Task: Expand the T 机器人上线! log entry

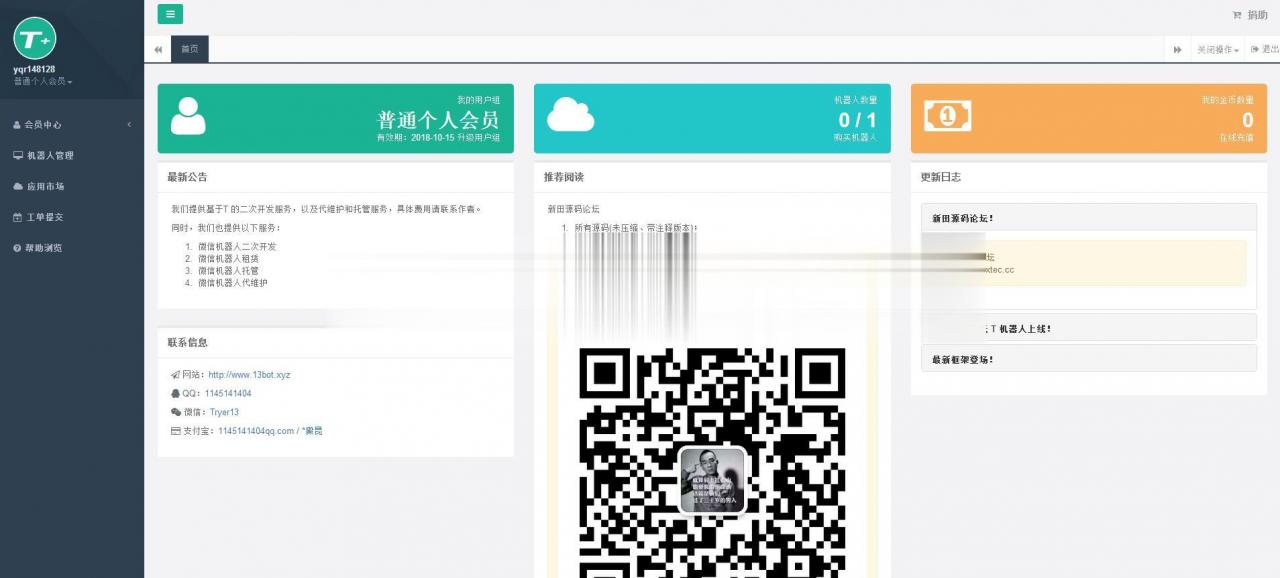Action: pyautogui.click(x=1088, y=328)
